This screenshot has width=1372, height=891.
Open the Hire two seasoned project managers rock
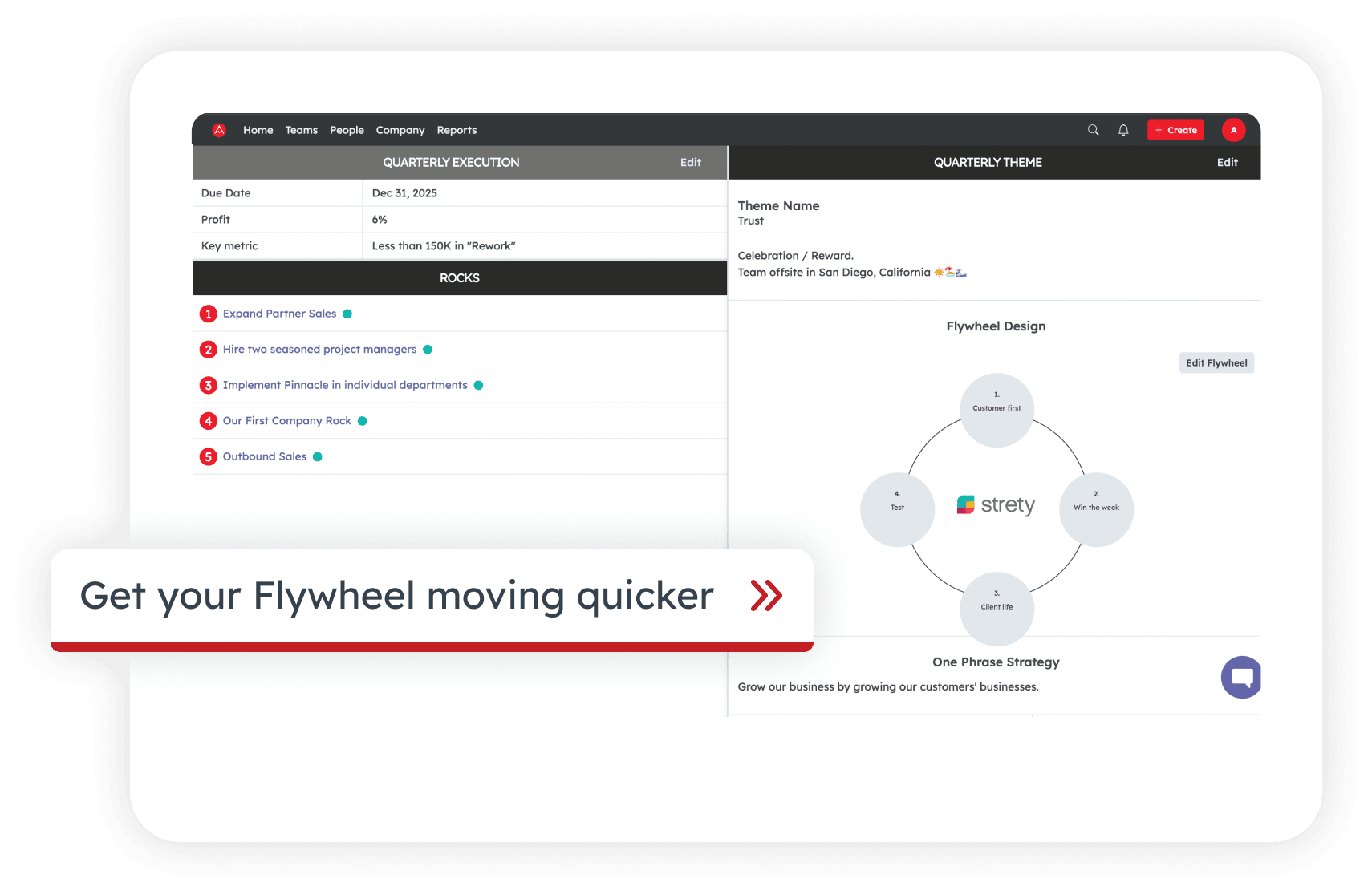(319, 350)
